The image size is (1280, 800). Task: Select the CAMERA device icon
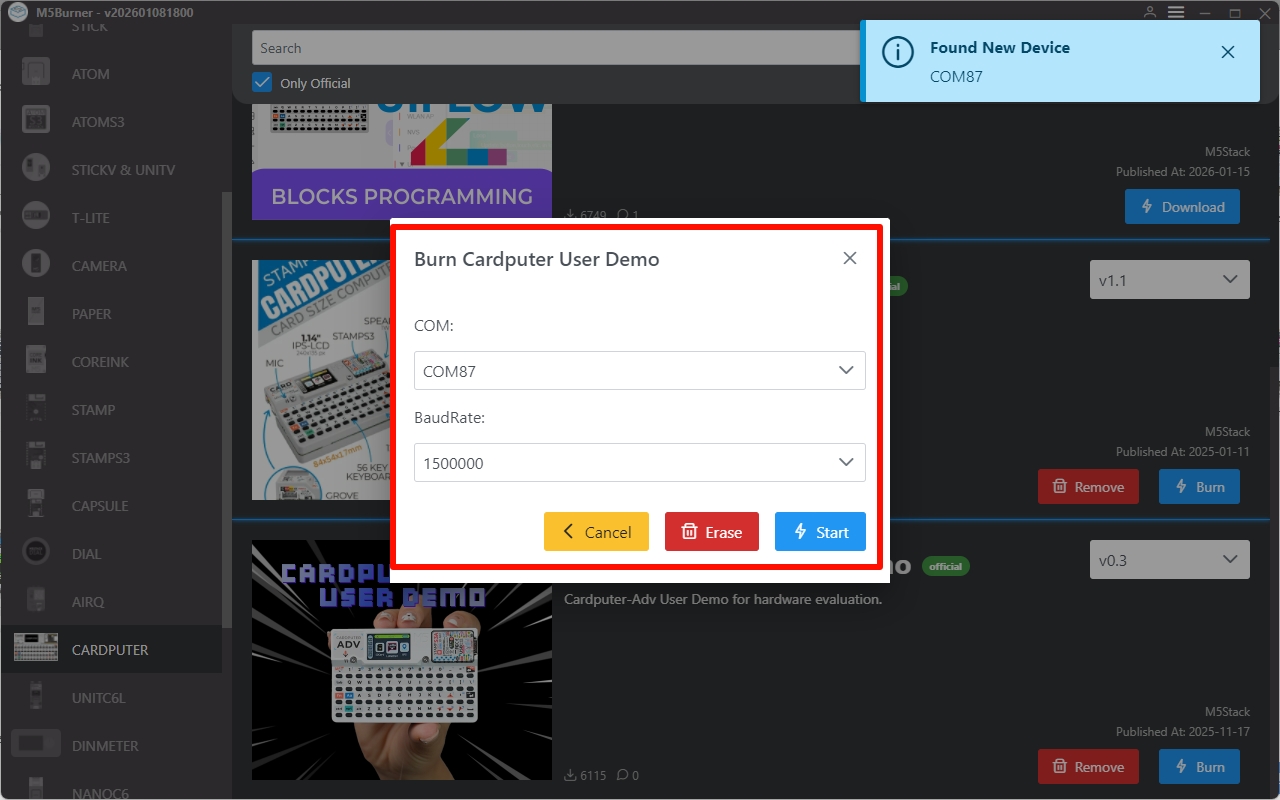click(x=36, y=265)
